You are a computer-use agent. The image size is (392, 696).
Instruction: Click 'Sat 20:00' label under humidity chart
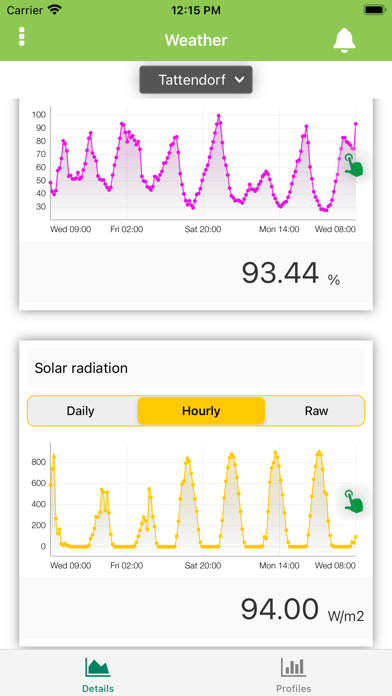203,229
